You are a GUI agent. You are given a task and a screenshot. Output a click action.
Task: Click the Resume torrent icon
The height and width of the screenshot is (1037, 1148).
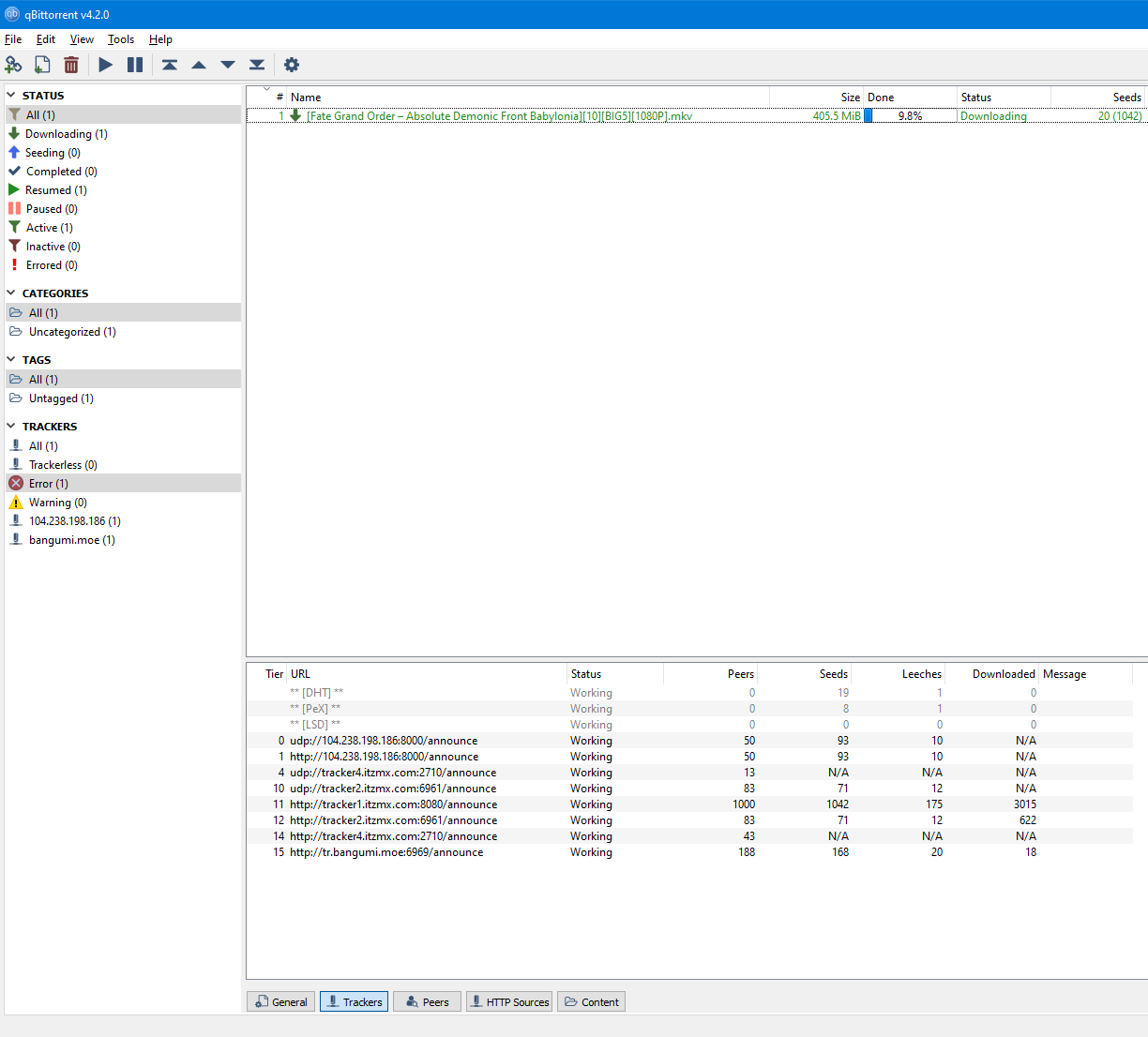coord(105,65)
